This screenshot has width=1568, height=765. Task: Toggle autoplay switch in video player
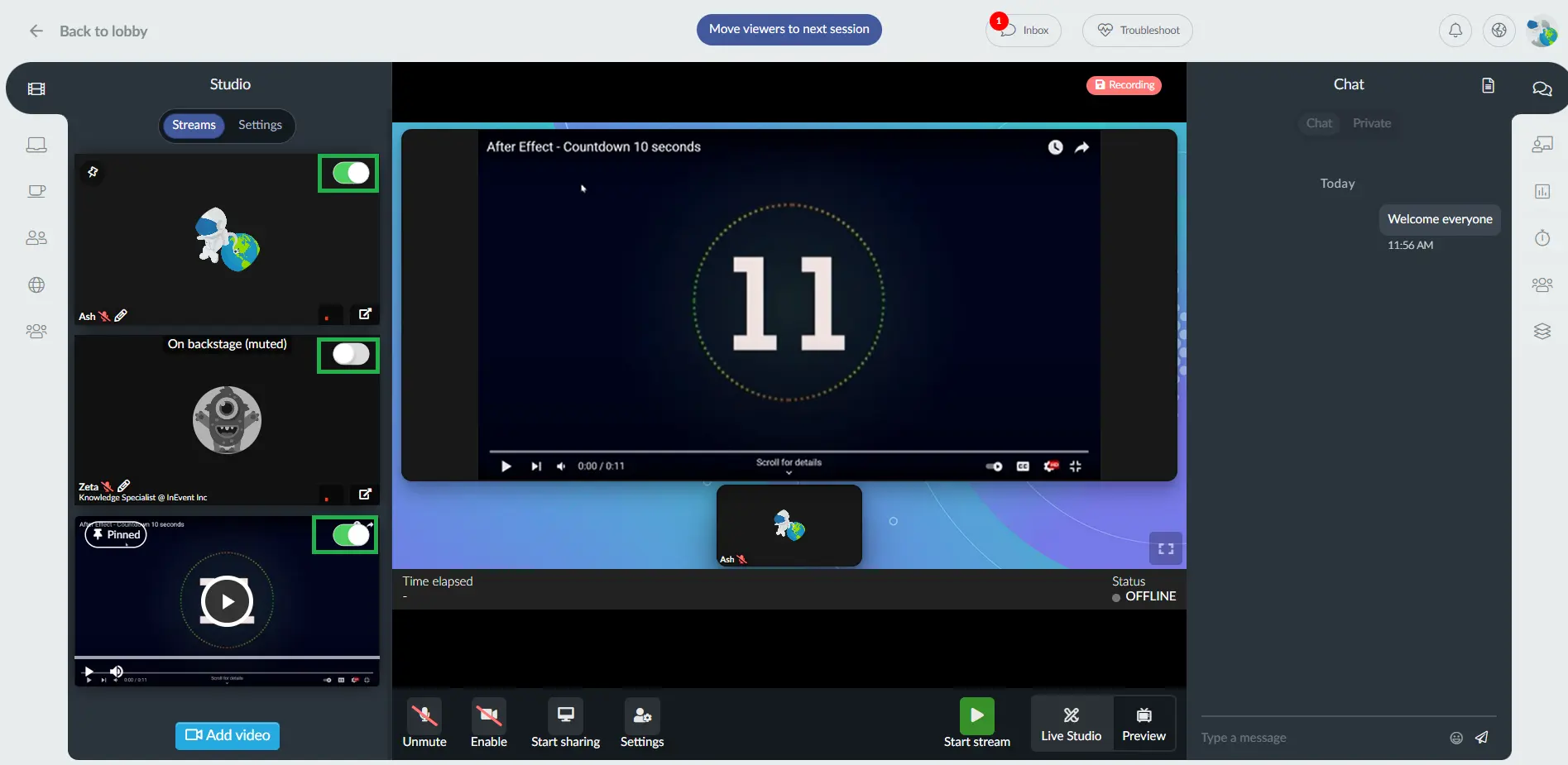point(994,466)
